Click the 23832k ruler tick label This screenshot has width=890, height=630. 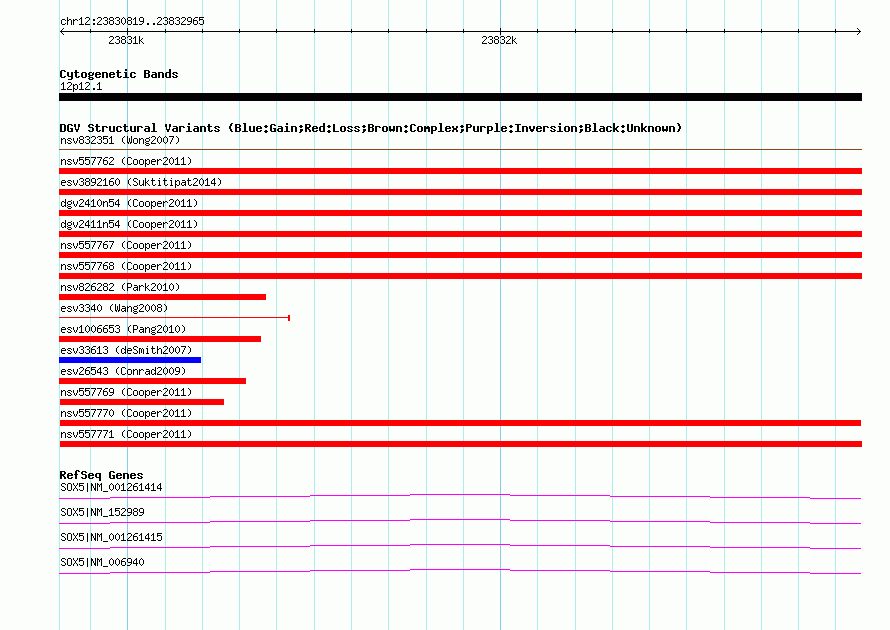[499, 40]
